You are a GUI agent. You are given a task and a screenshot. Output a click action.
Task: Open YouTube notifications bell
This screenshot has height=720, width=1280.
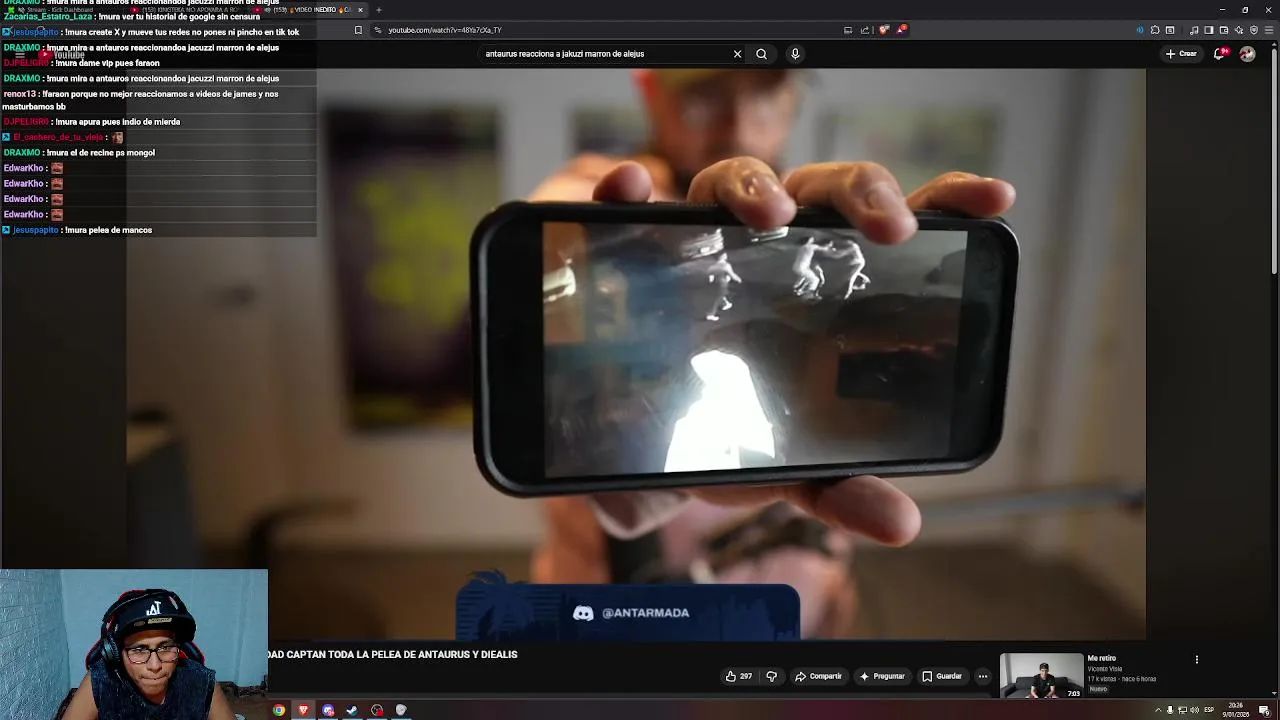pos(1219,54)
